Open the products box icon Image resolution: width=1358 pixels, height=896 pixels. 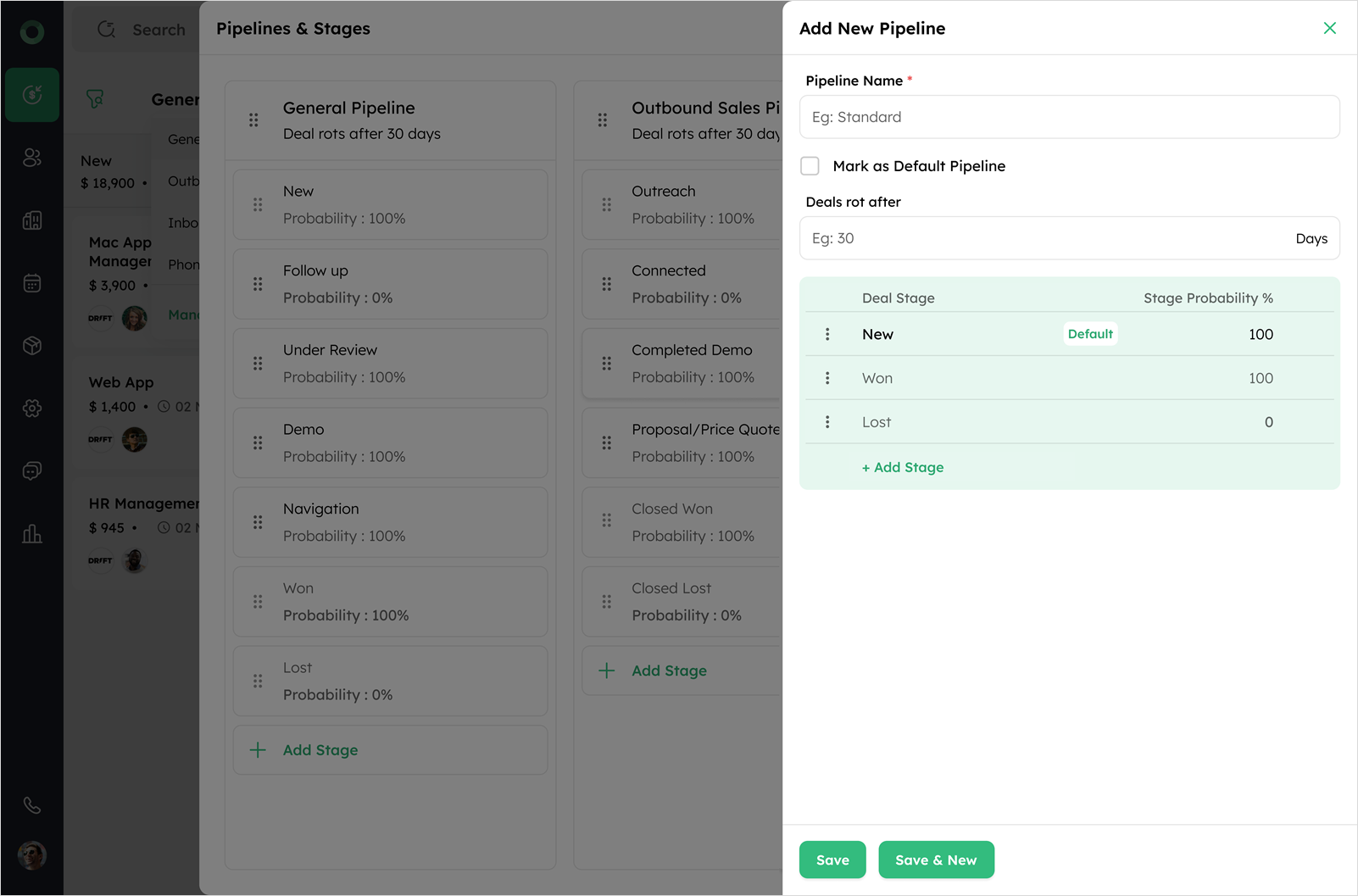[x=32, y=346]
